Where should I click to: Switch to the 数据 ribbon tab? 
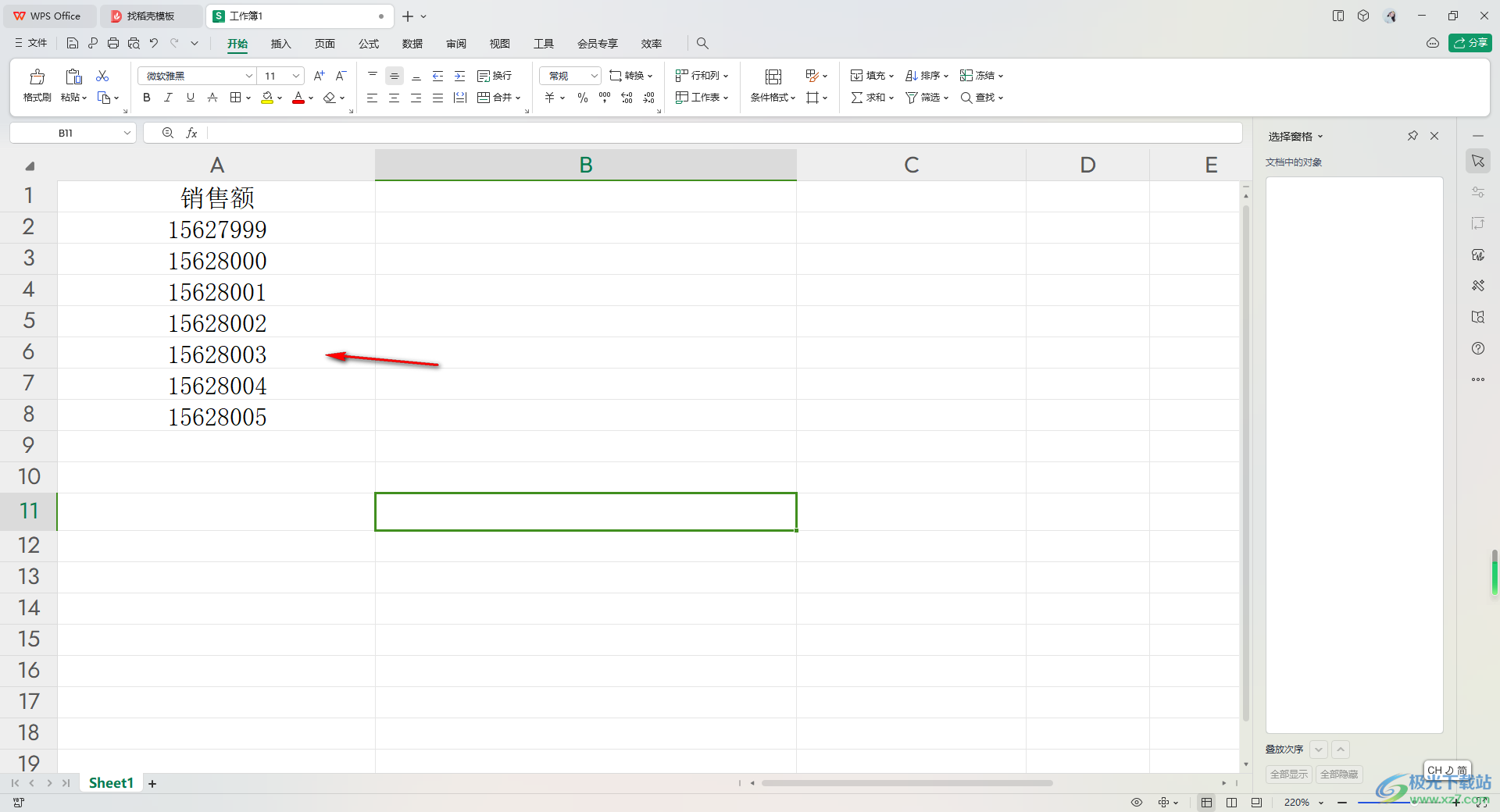click(x=412, y=44)
